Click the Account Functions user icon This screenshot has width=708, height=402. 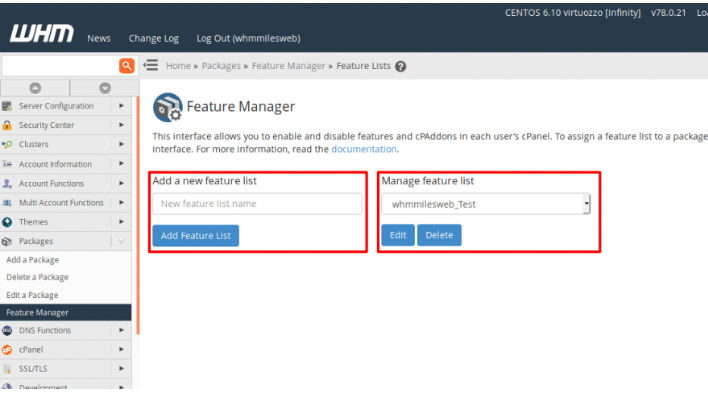pyautogui.click(x=7, y=183)
